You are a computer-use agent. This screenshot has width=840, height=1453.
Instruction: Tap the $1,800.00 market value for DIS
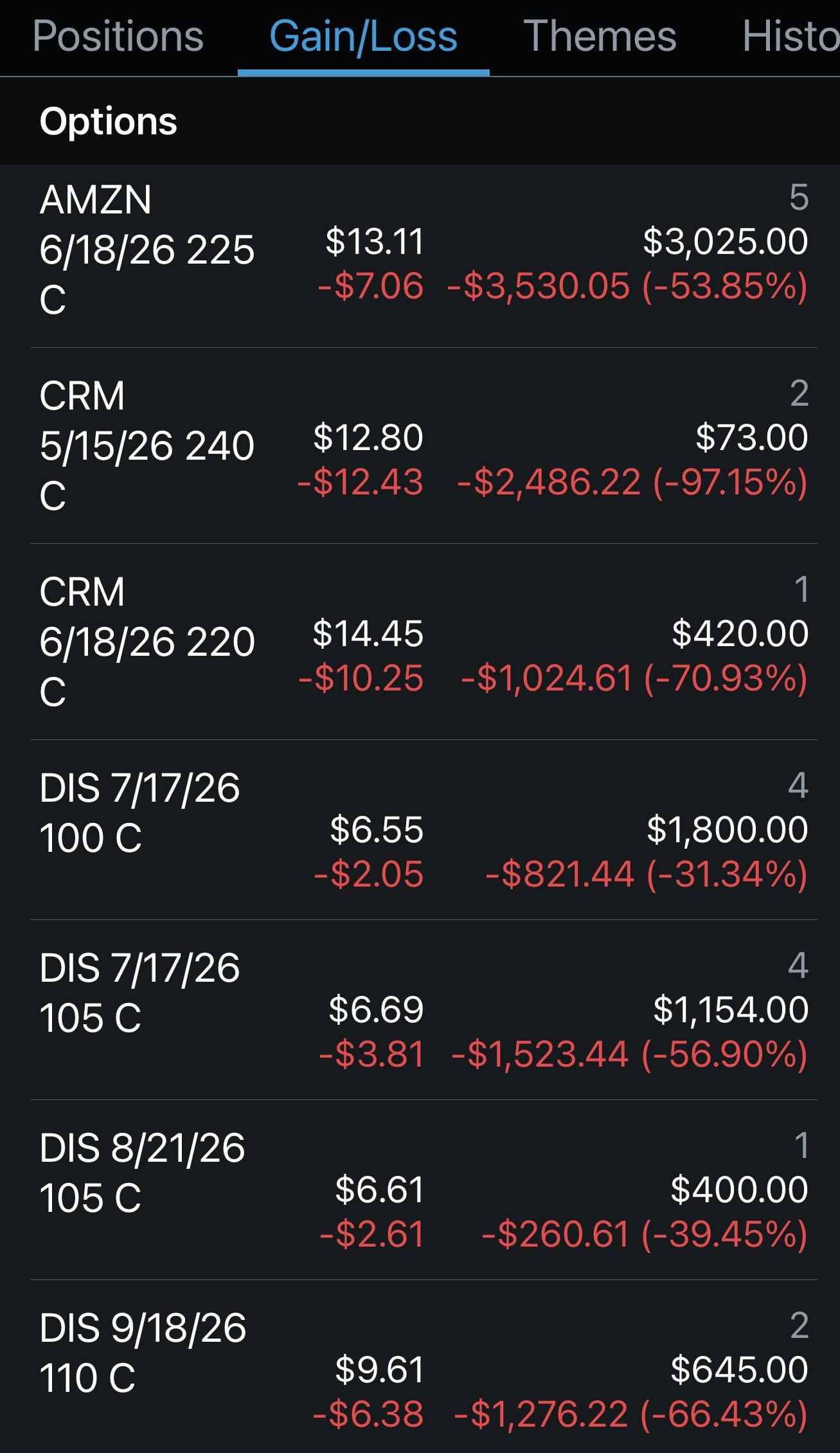coord(727,829)
